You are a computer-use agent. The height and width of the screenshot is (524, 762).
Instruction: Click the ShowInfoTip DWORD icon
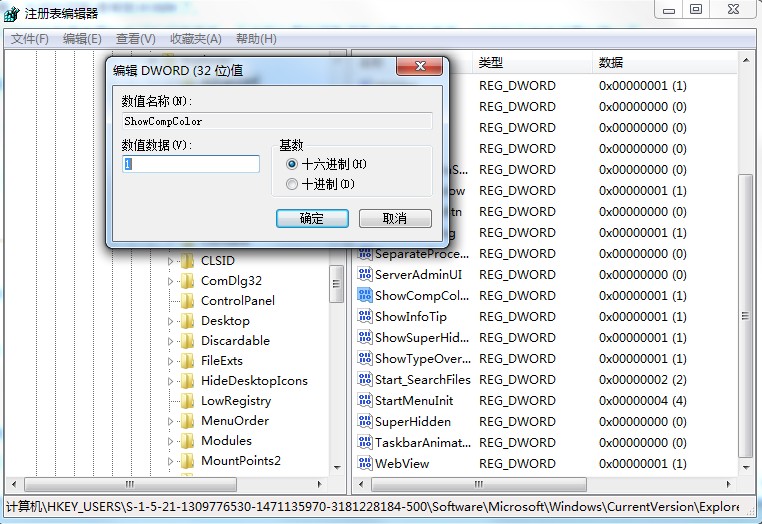[364, 316]
